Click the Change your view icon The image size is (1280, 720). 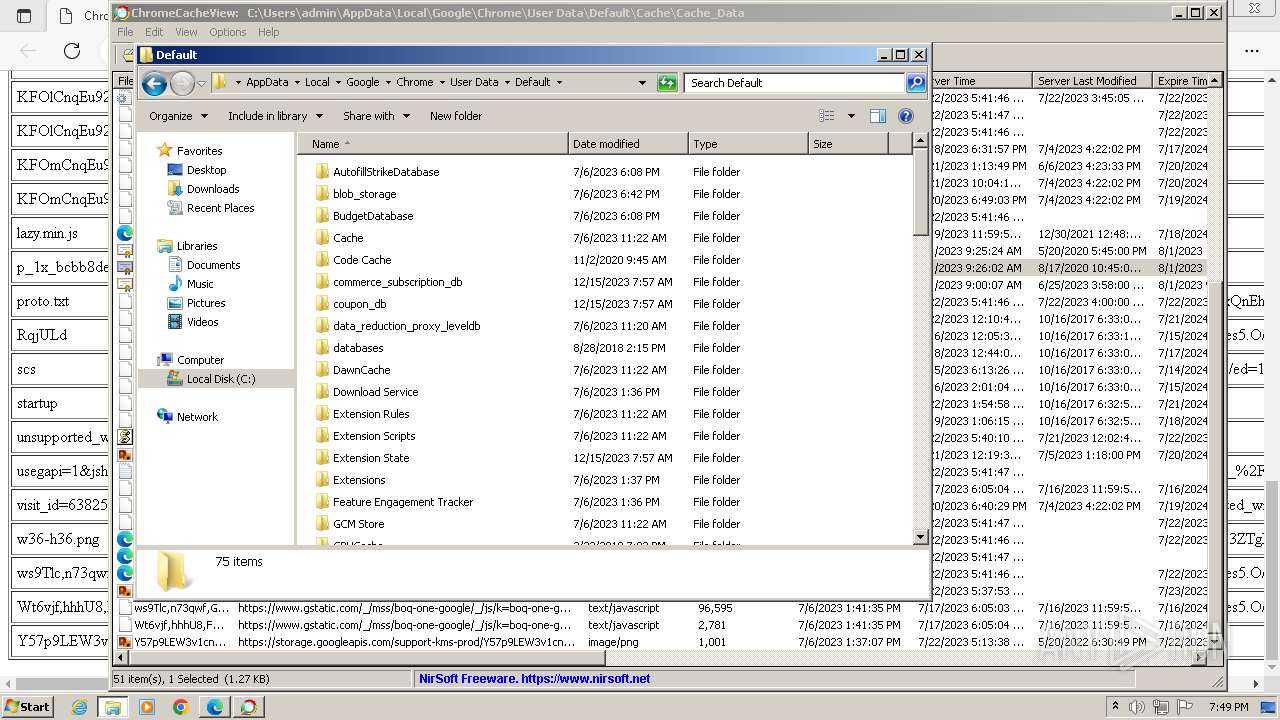[x=826, y=116]
